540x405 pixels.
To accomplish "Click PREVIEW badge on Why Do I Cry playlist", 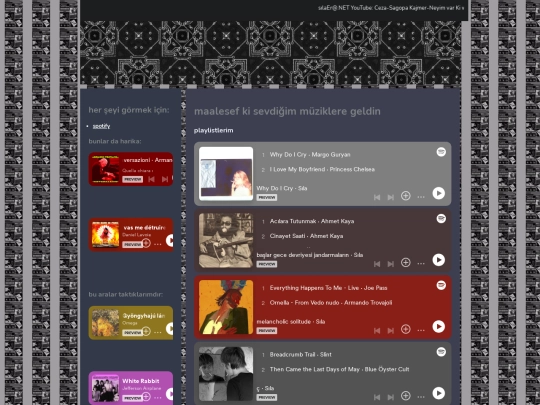I will (x=267, y=198).
